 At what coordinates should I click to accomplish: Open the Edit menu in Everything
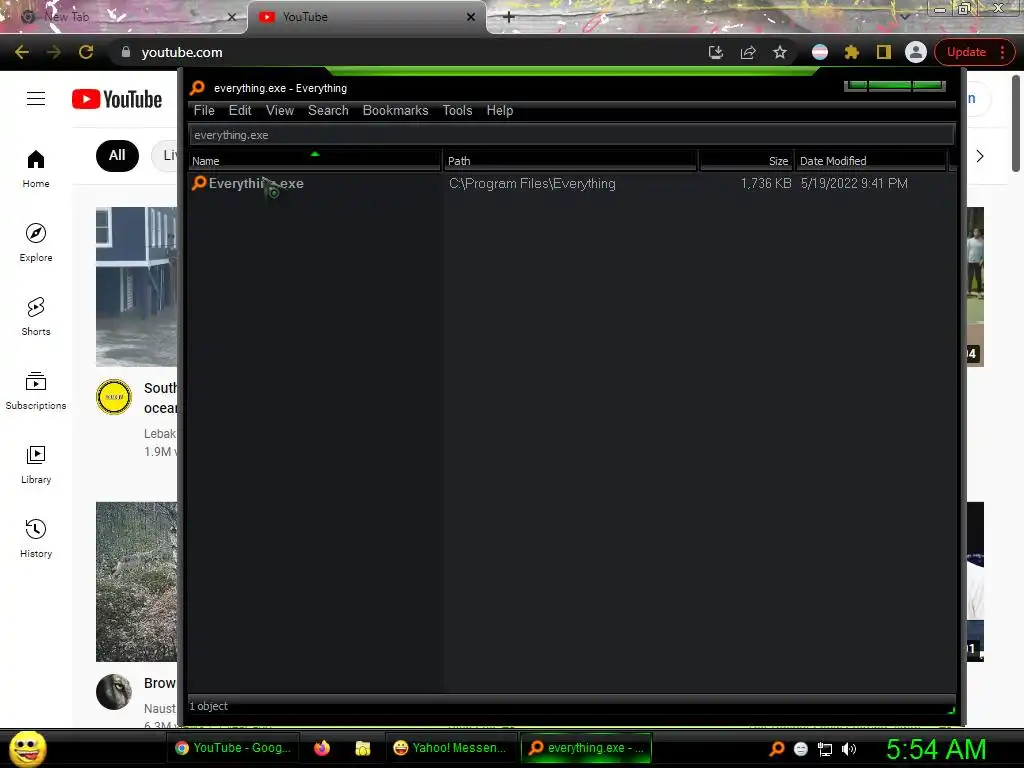click(x=240, y=110)
